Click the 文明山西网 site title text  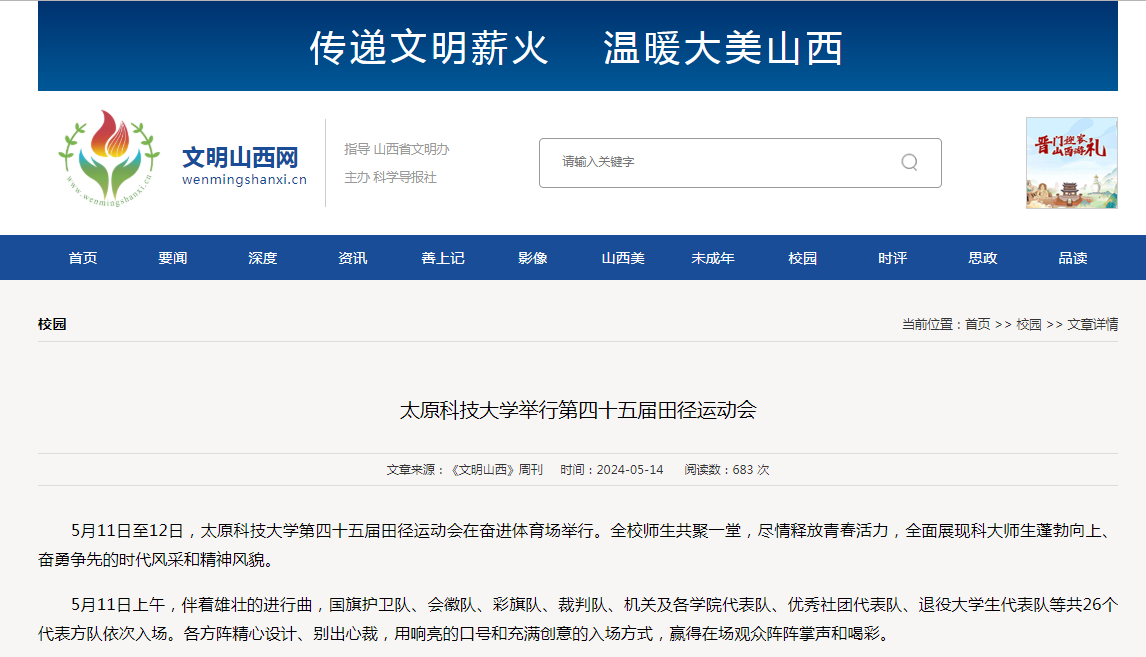coord(240,157)
